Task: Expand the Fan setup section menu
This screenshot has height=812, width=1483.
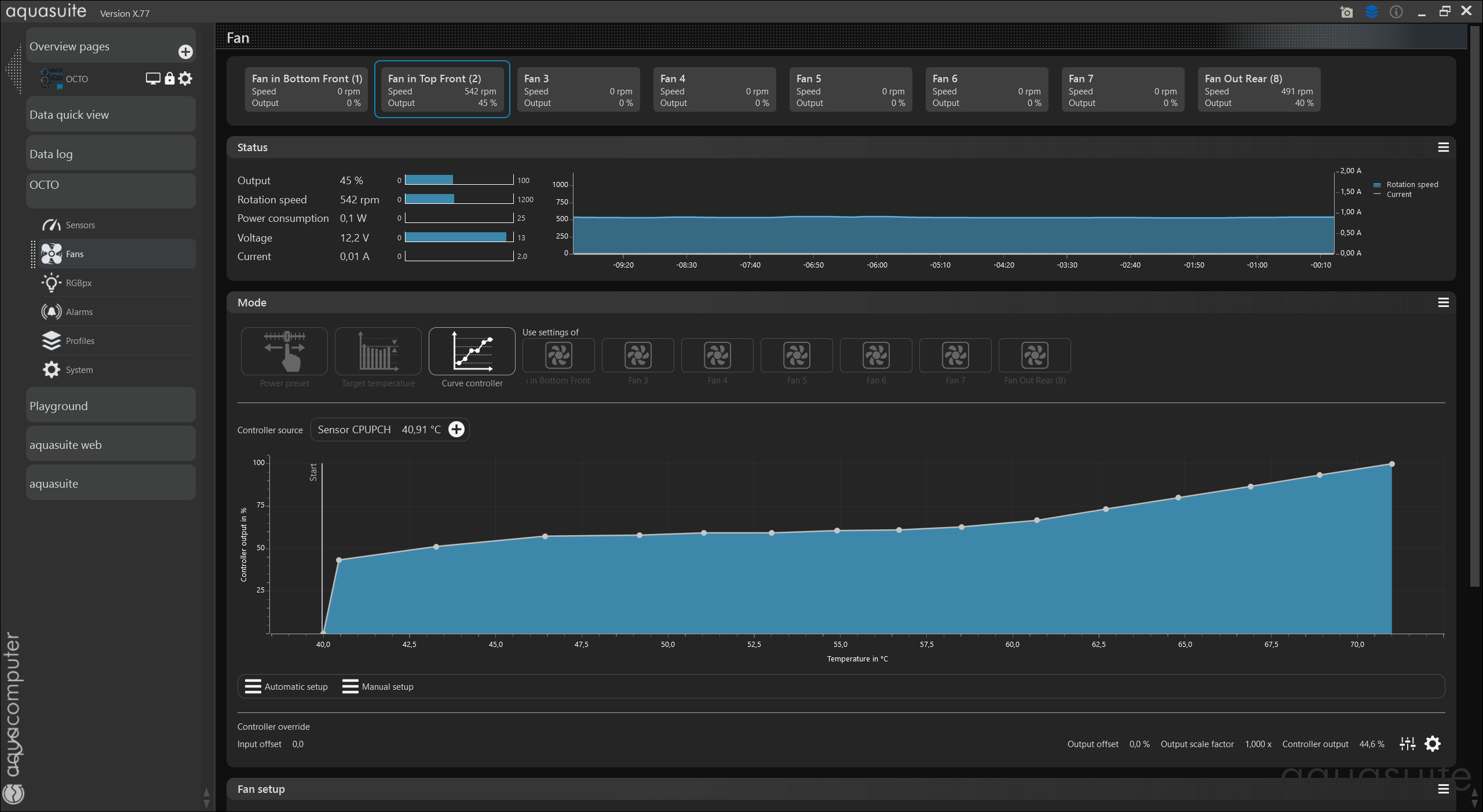Action: 1443,789
